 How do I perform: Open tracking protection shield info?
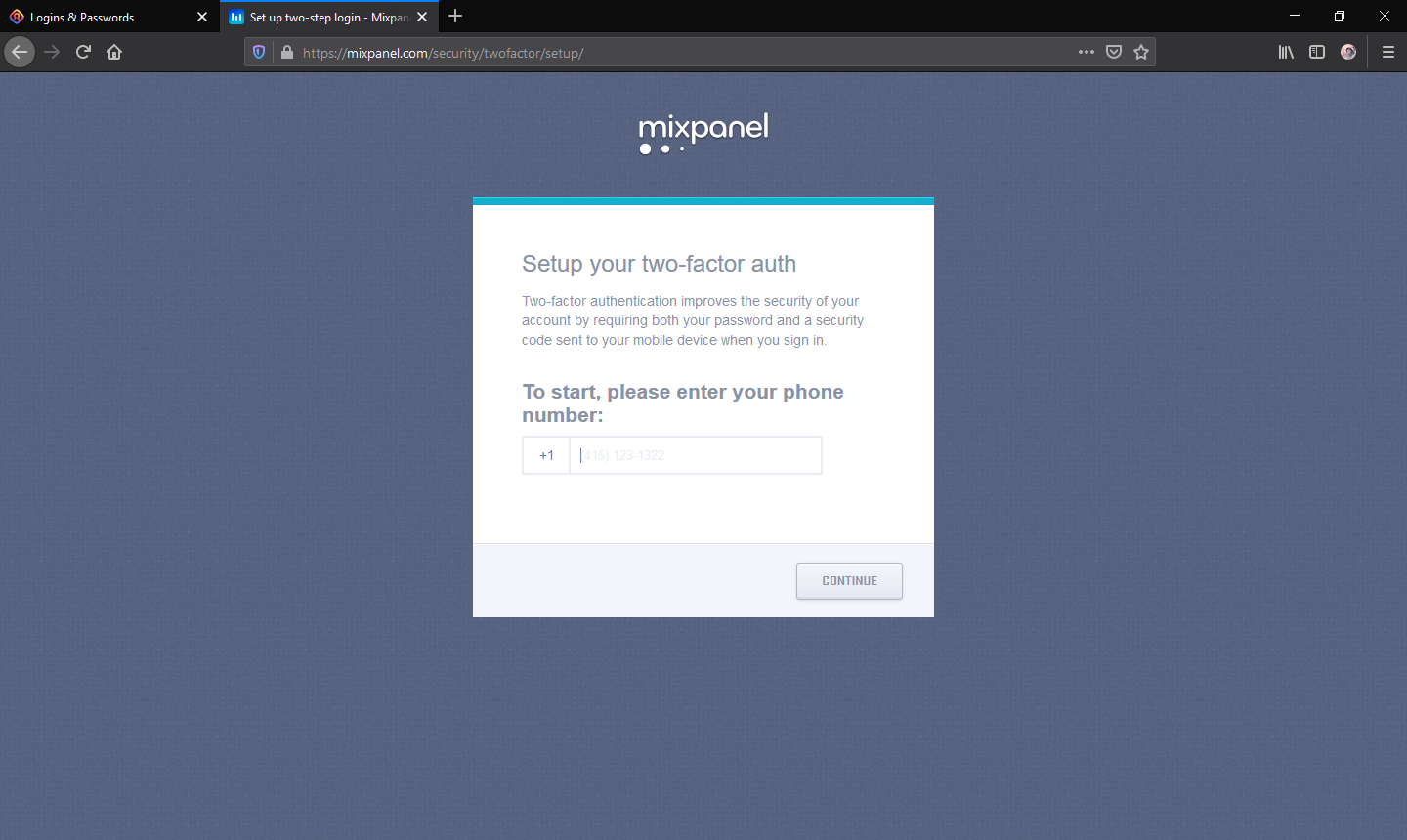[259, 52]
